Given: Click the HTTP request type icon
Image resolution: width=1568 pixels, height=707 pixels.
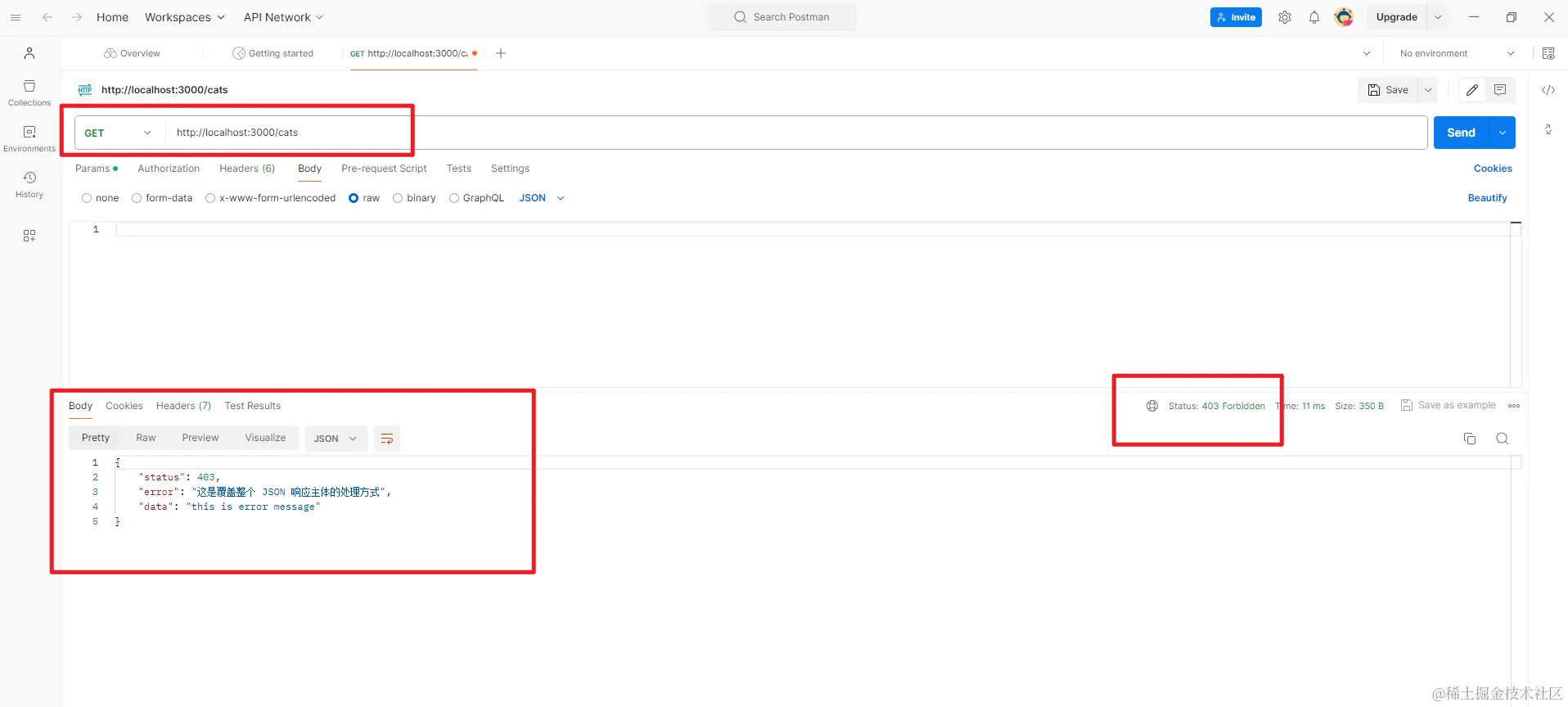Looking at the screenshot, I should click(x=85, y=90).
